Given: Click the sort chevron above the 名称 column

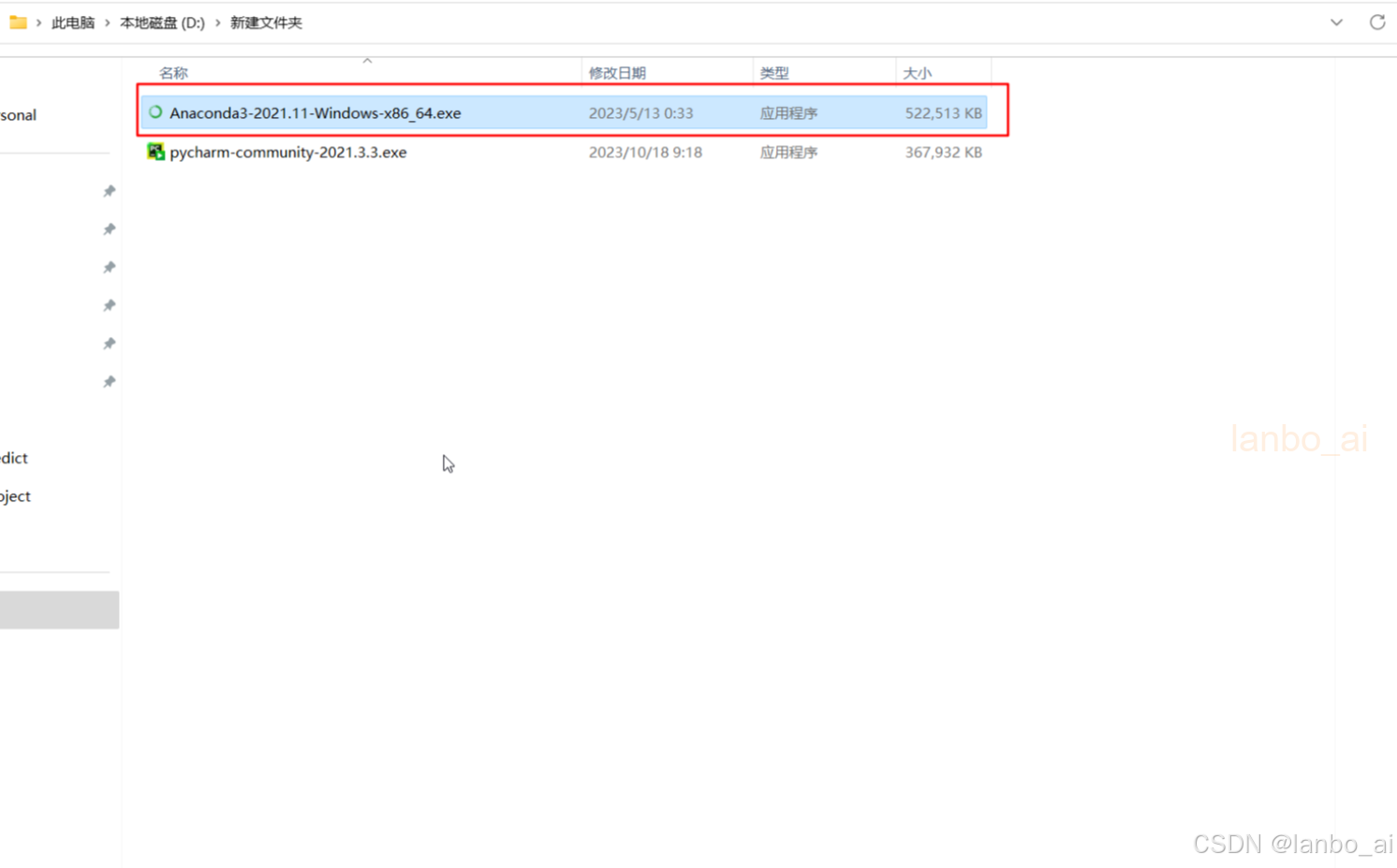Looking at the screenshot, I should pyautogui.click(x=367, y=59).
